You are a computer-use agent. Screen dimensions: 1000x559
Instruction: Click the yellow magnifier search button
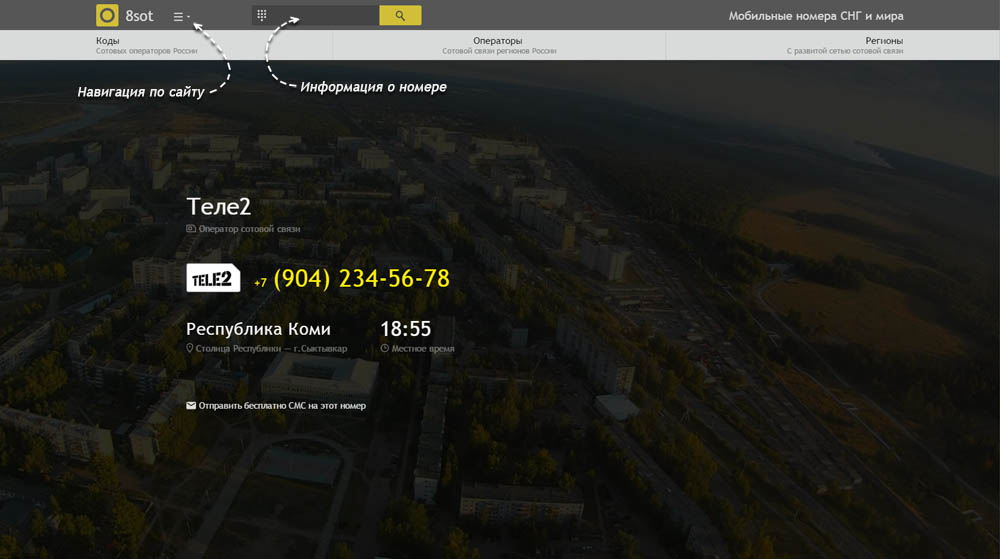(400, 15)
